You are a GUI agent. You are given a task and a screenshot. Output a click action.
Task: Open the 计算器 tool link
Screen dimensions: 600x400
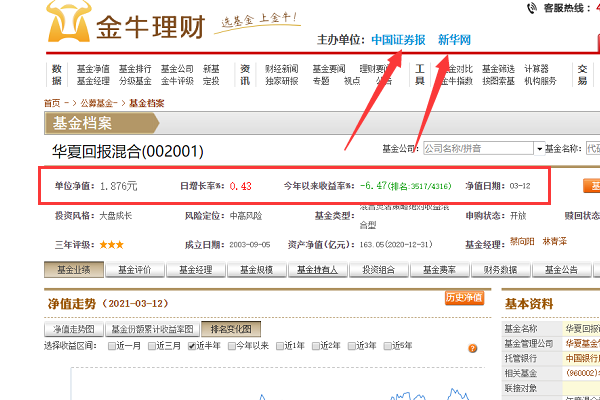(x=536, y=69)
